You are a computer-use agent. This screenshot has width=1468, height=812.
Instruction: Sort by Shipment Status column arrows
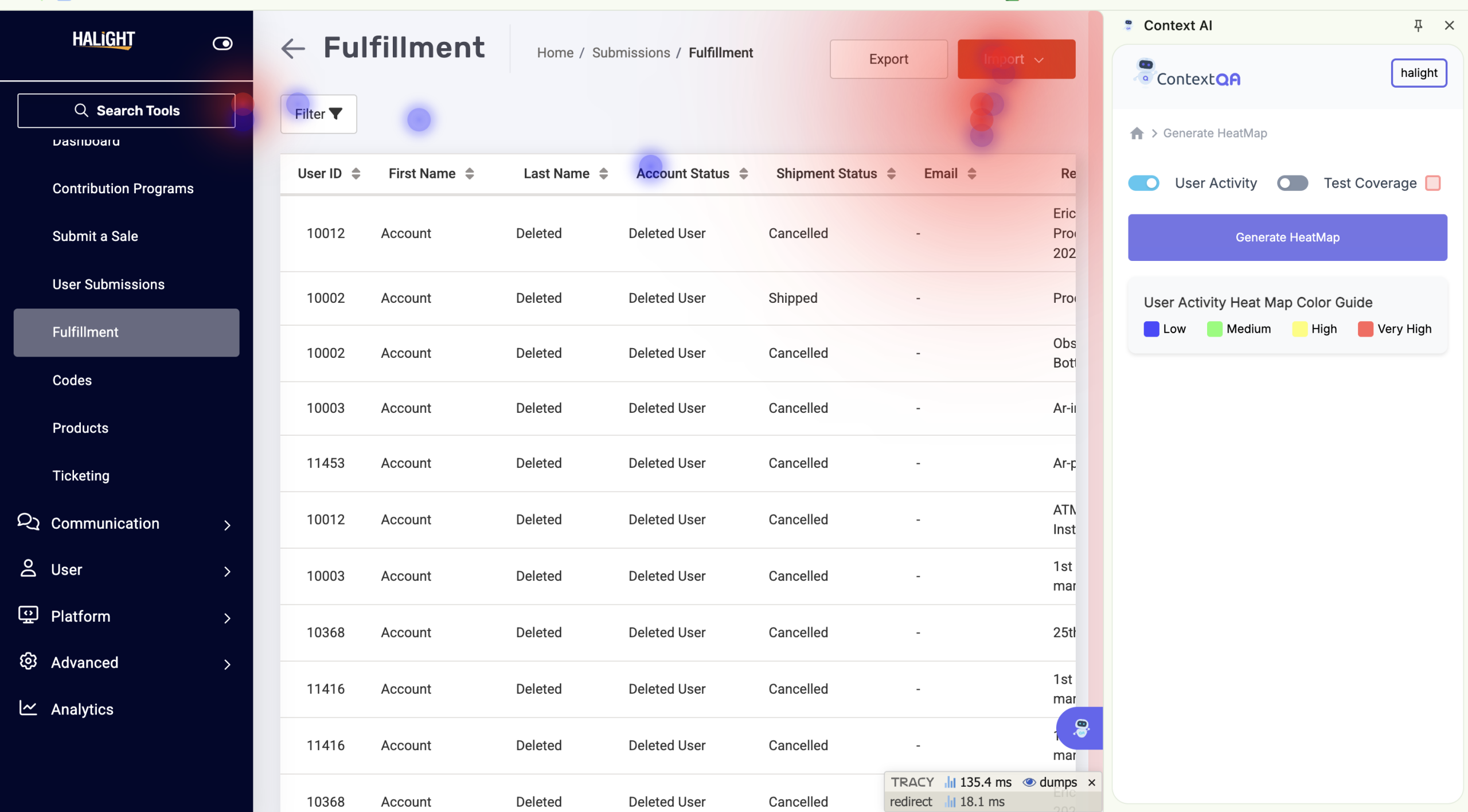click(891, 174)
